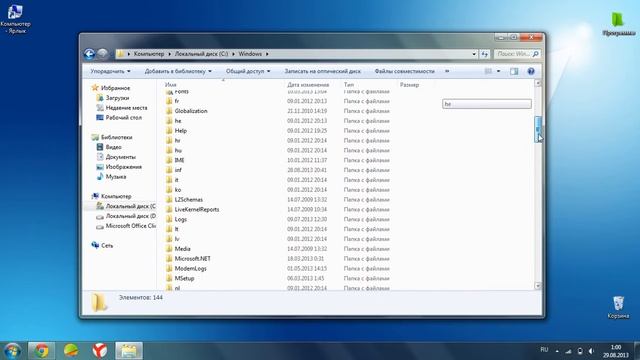Sort by Дата изменения column header

[x=308, y=85]
